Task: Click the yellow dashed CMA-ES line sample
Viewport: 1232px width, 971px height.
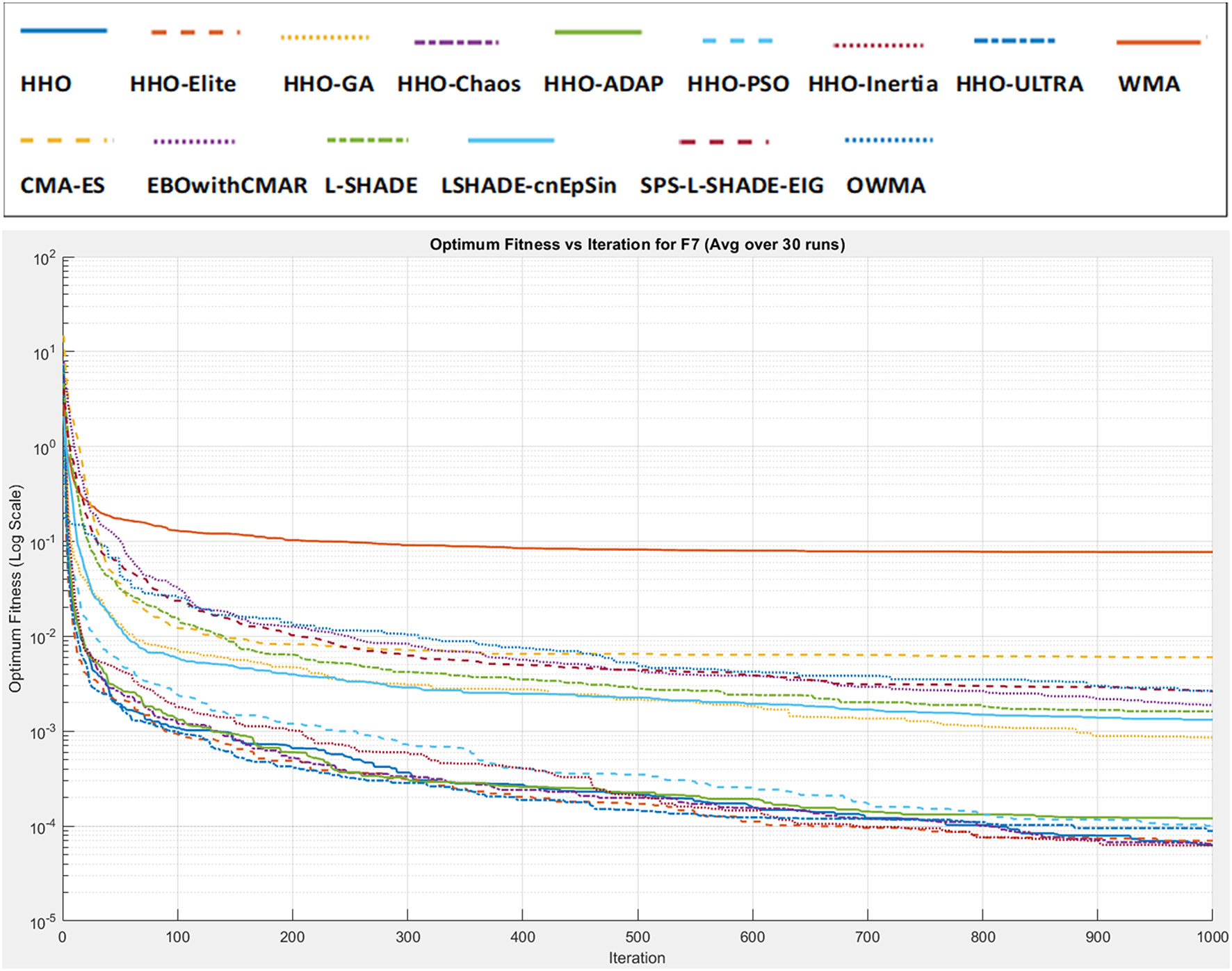Action: [65, 141]
